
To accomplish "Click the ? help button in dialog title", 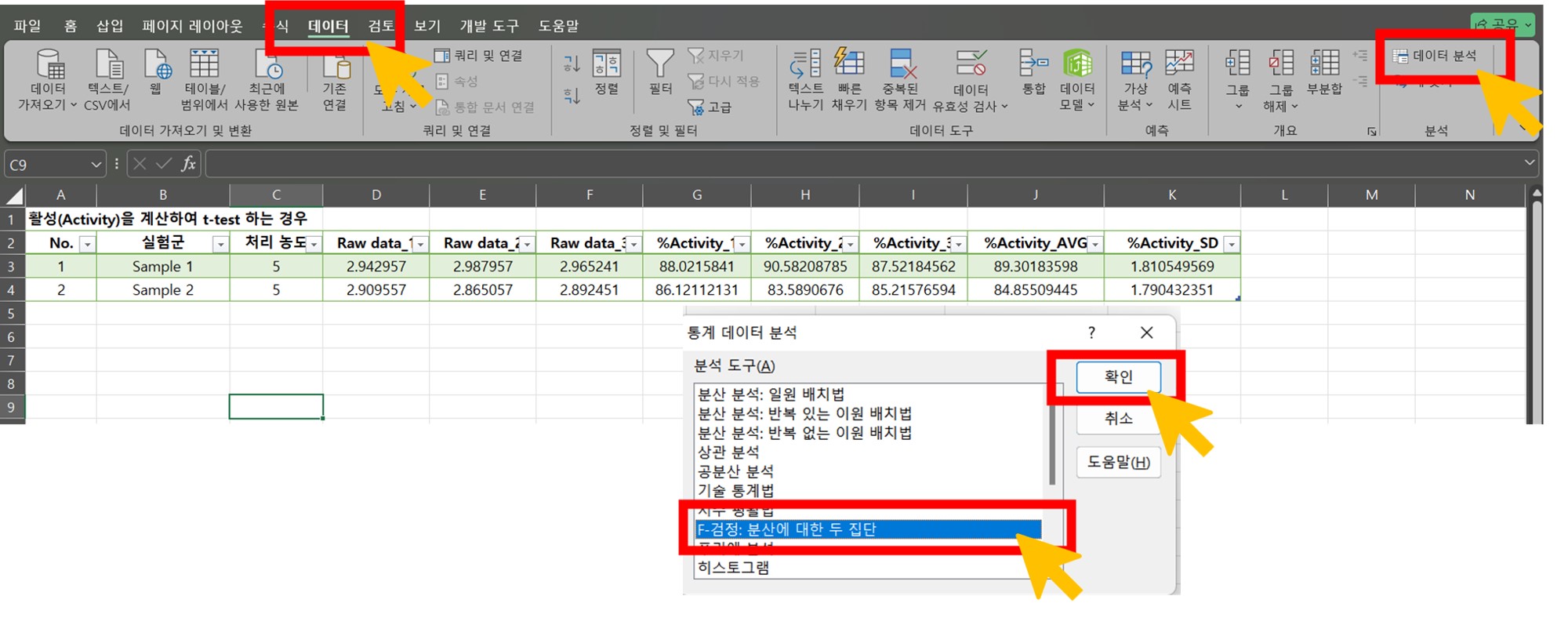I will point(1091,332).
